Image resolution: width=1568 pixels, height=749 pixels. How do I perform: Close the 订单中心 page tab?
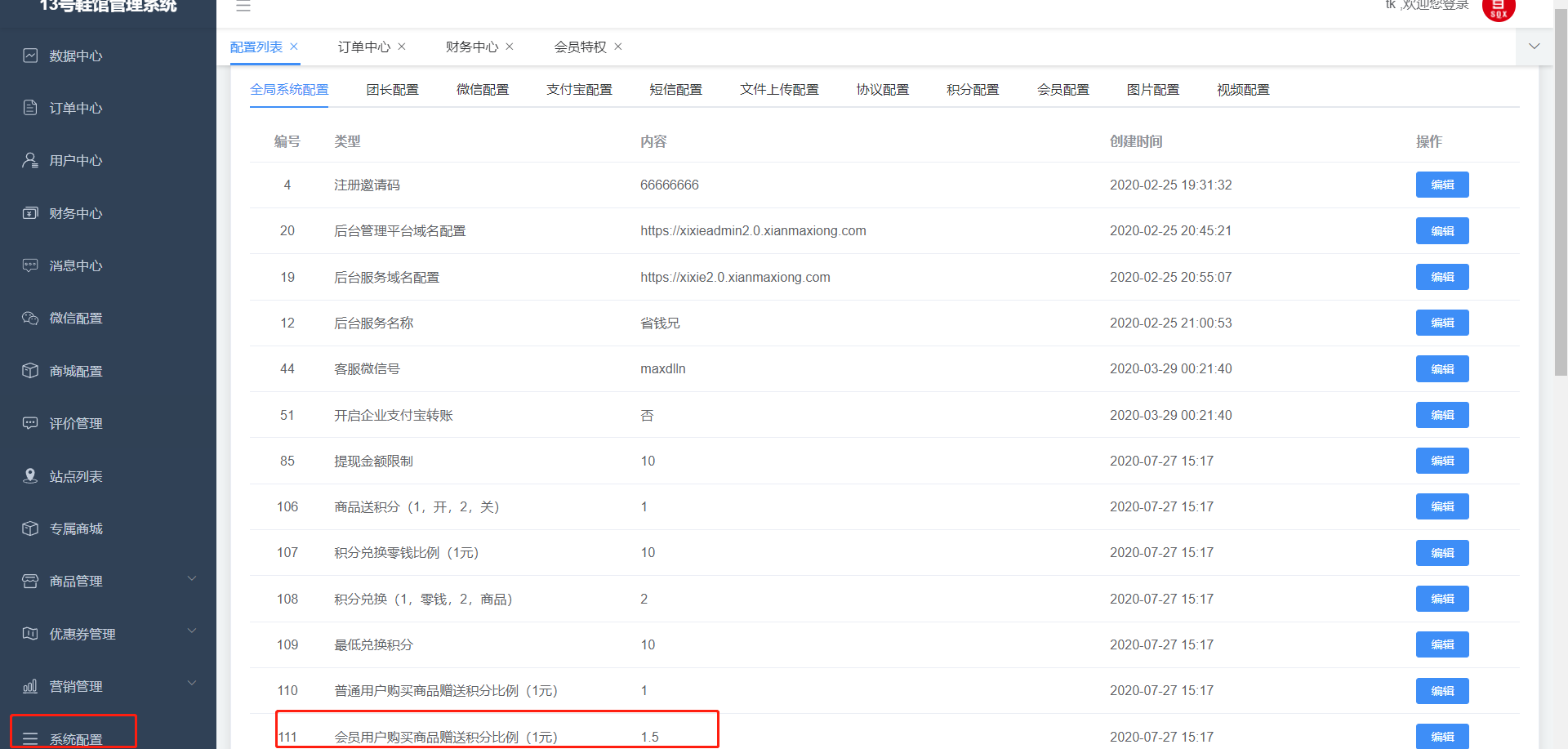[402, 47]
